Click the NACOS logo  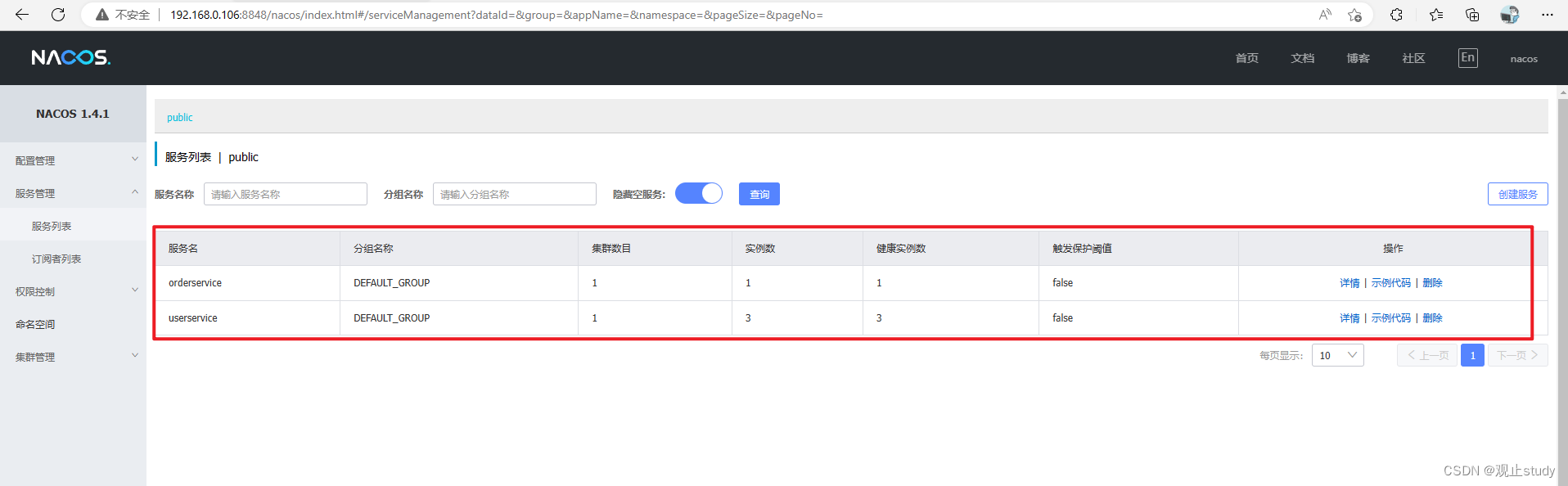pos(71,57)
